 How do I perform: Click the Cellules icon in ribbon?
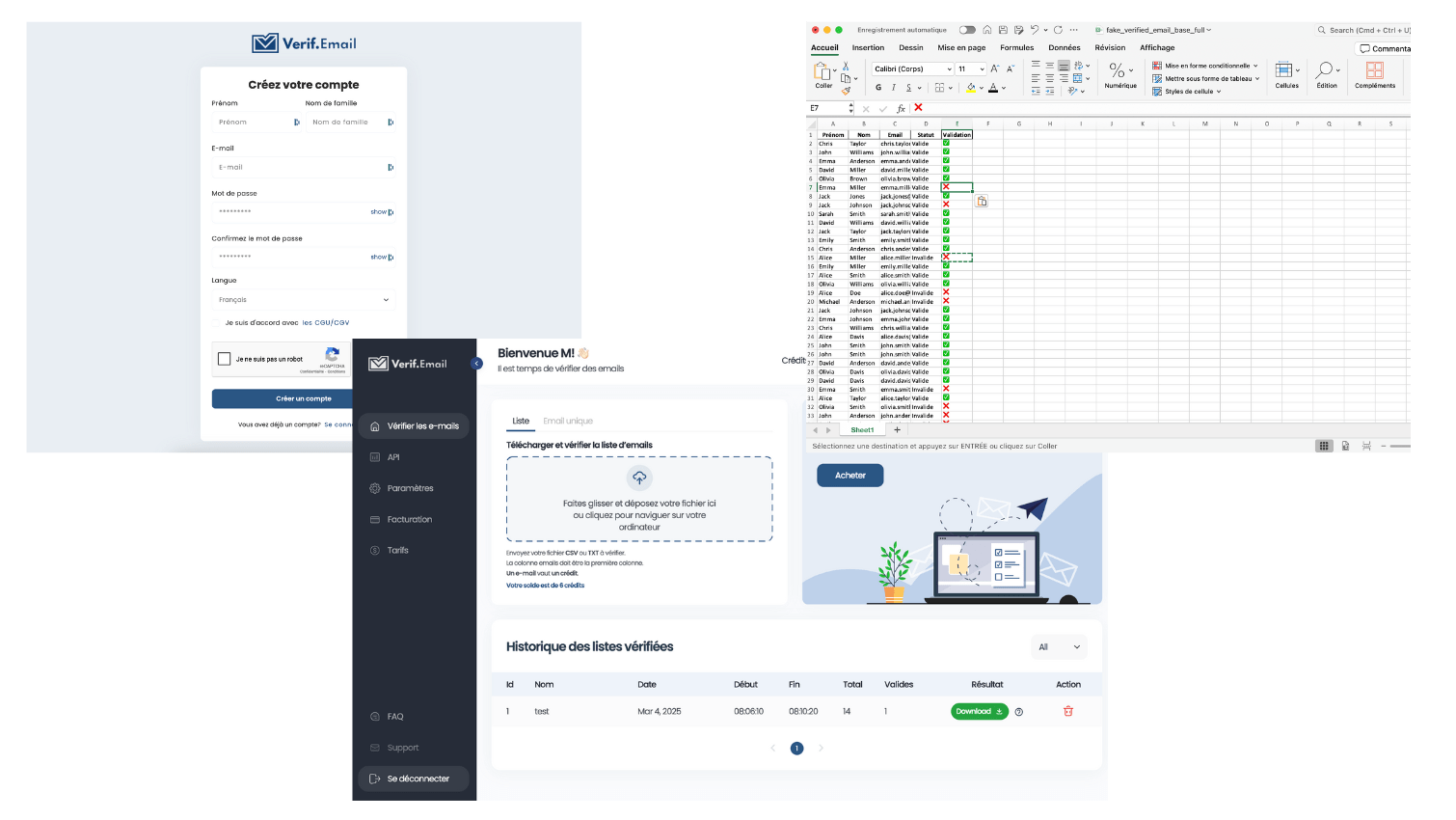1283,69
